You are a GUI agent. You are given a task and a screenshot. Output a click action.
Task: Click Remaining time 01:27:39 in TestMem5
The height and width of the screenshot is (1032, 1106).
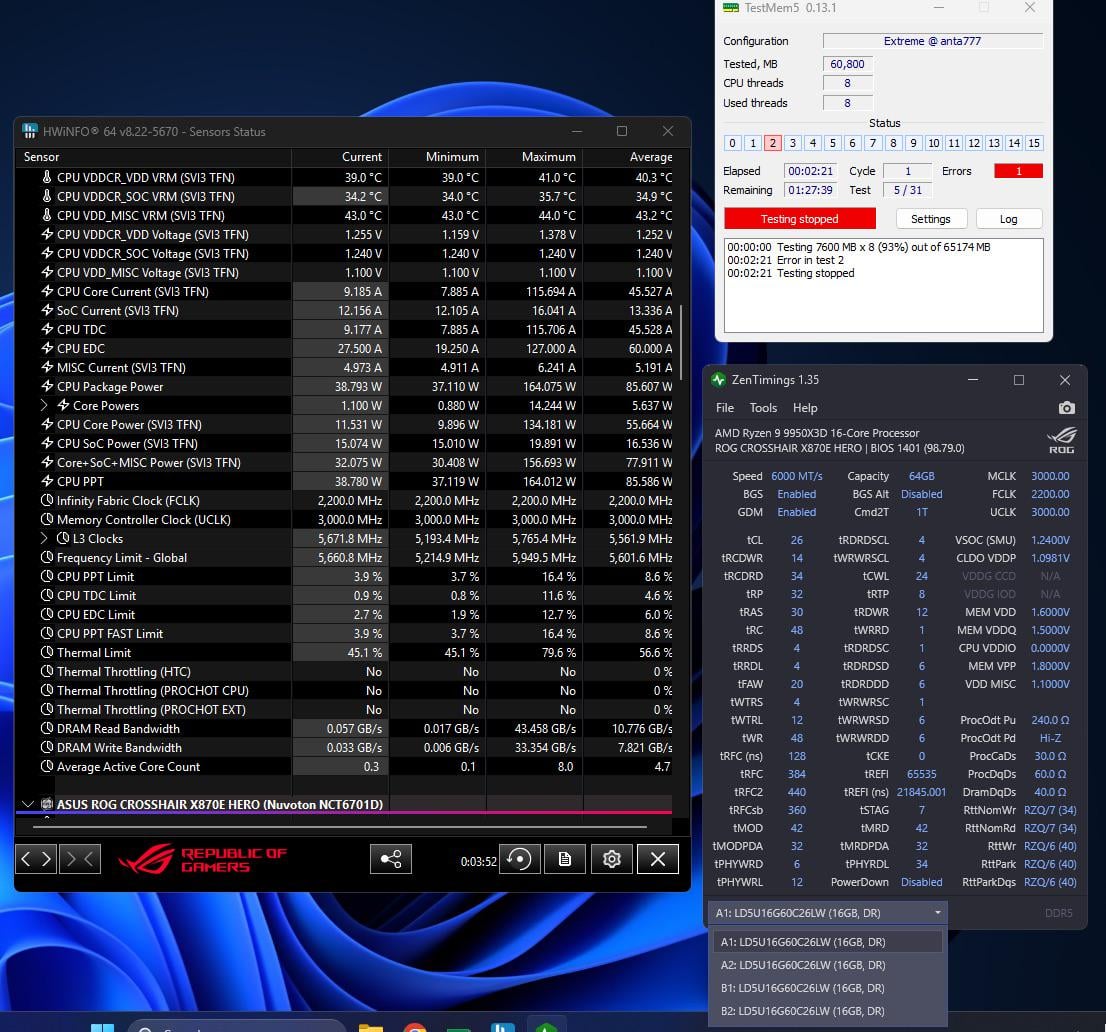810,190
